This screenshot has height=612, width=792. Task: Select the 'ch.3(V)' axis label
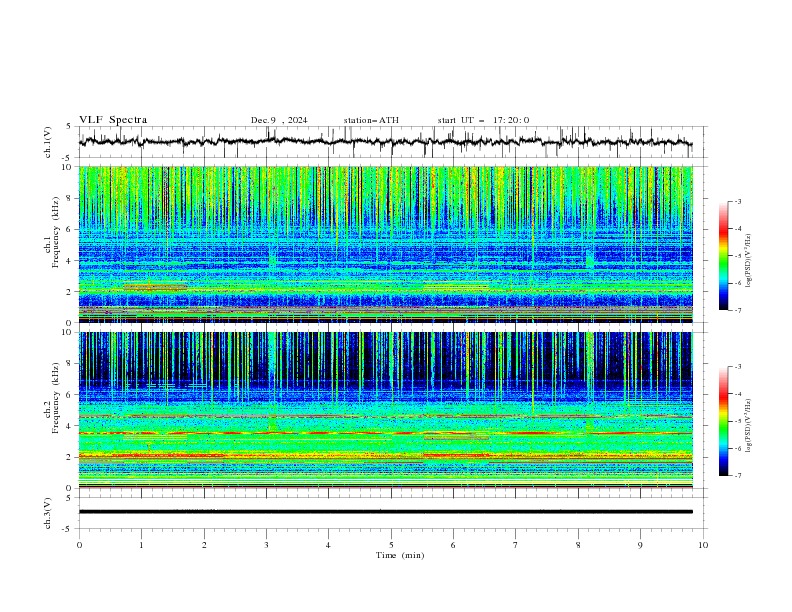(48, 513)
